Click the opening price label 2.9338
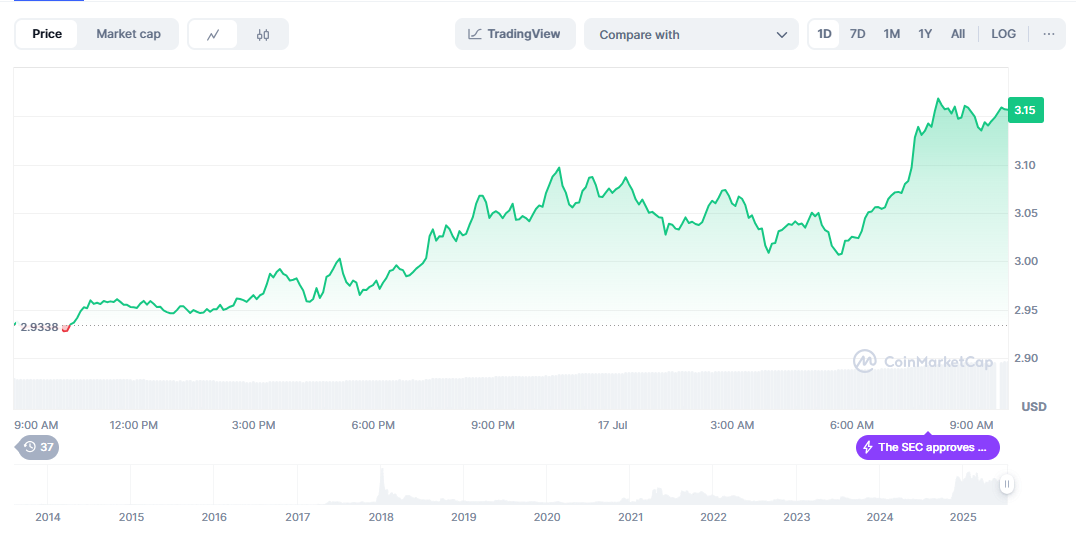 [39, 327]
